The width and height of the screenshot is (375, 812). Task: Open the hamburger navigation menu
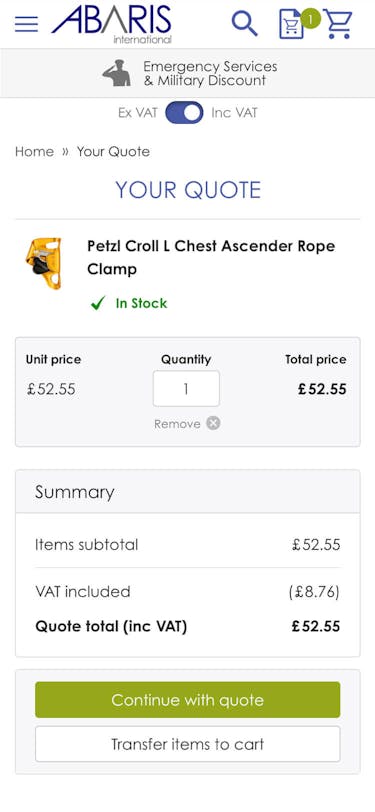click(x=26, y=24)
